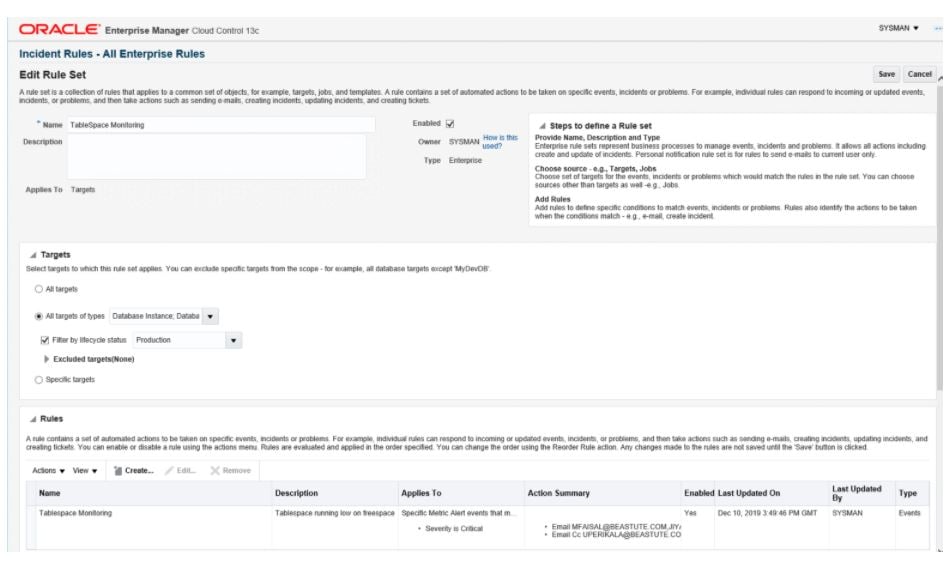
Task: Click the Events type cell
Action: tap(909, 513)
